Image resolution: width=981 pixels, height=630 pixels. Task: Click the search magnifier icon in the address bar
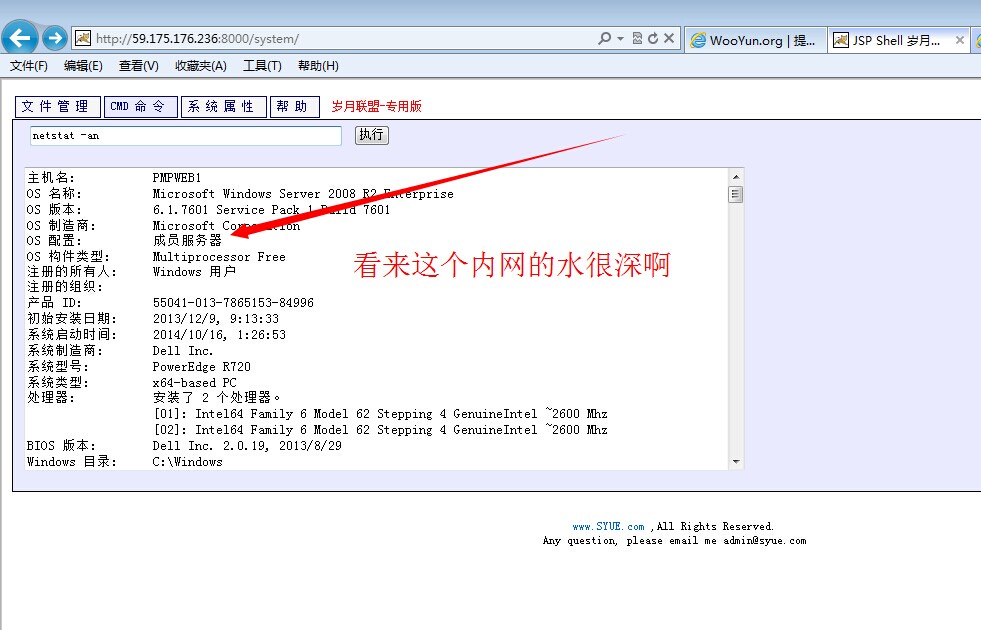pos(604,38)
